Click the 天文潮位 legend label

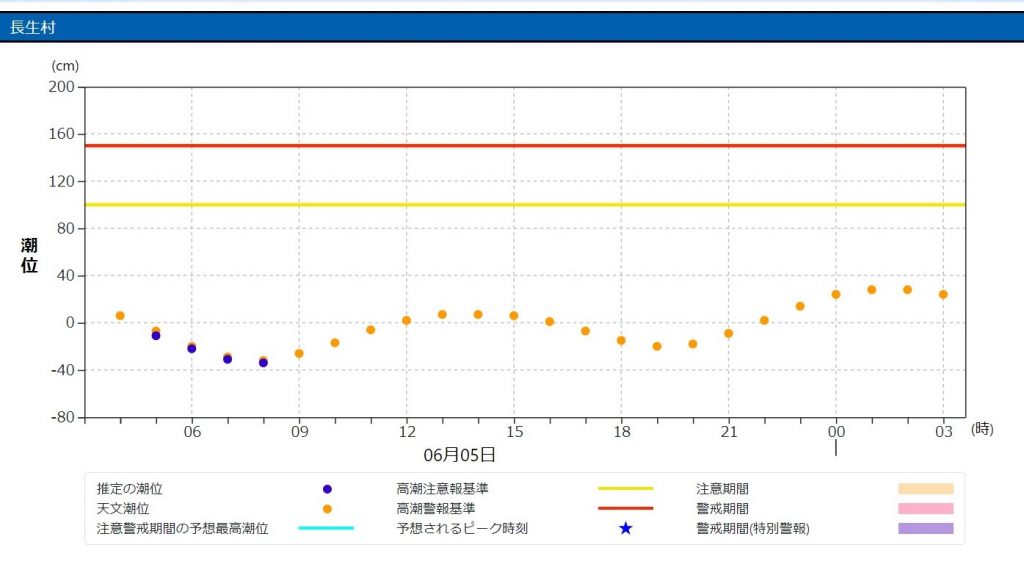(x=123, y=508)
